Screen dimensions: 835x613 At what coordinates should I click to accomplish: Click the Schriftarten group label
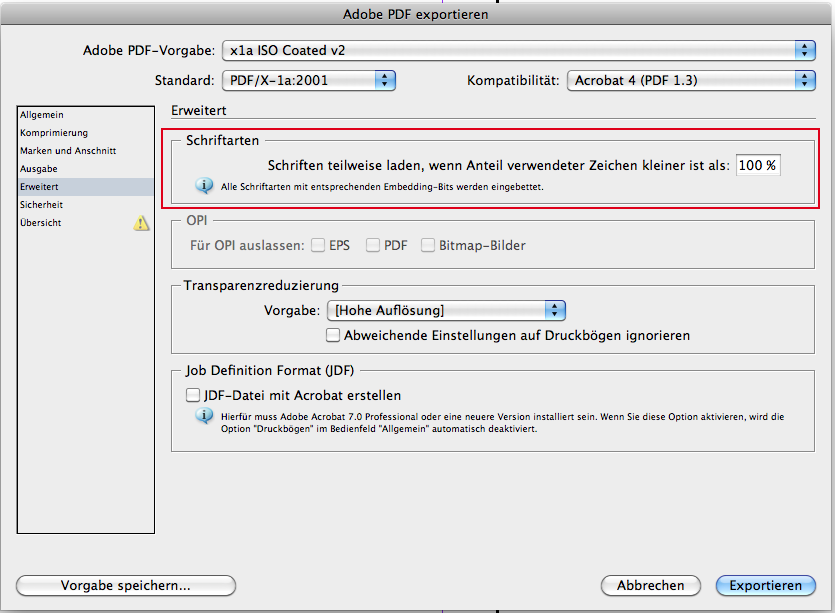(223, 141)
